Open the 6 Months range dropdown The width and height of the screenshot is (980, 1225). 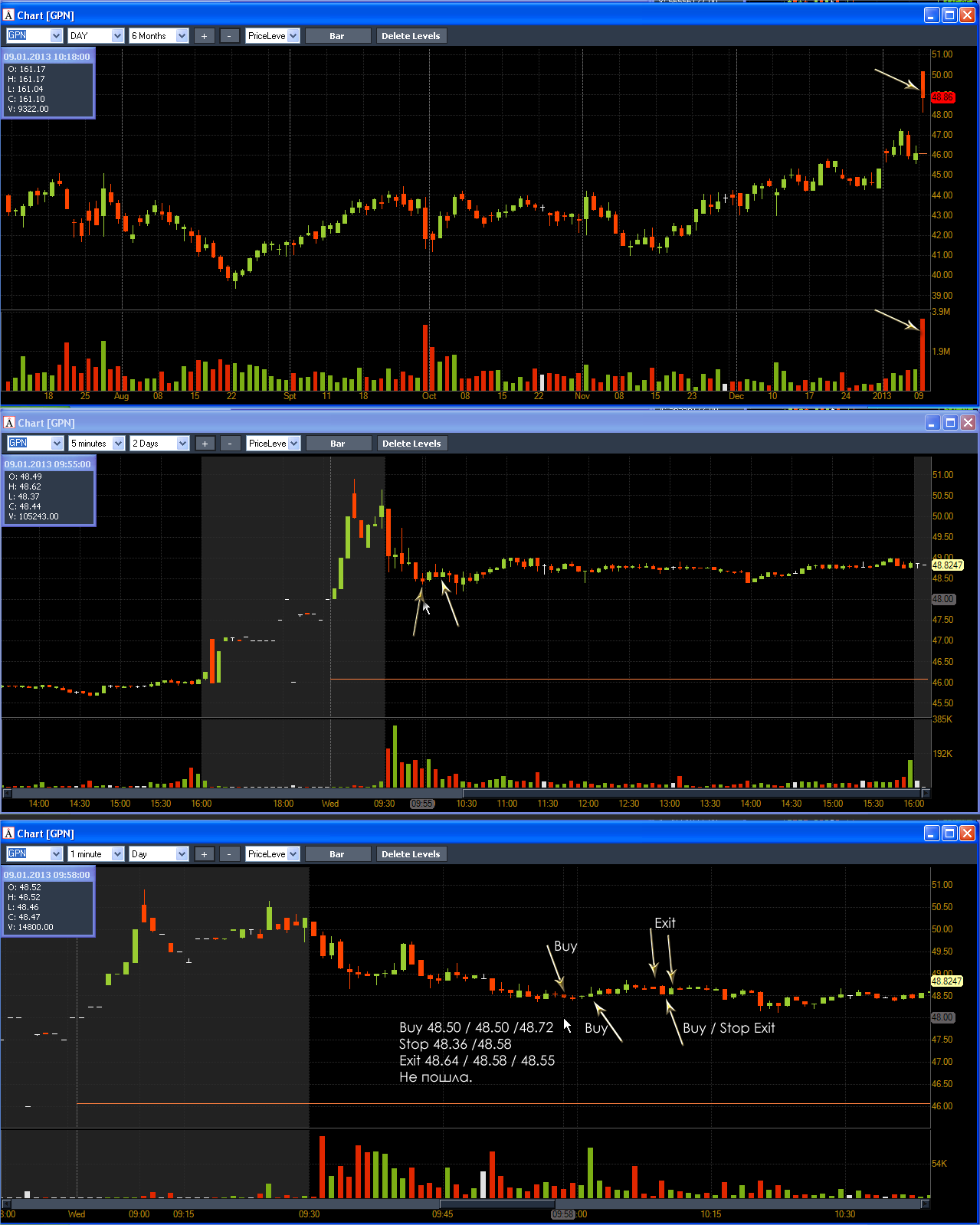tap(159, 36)
